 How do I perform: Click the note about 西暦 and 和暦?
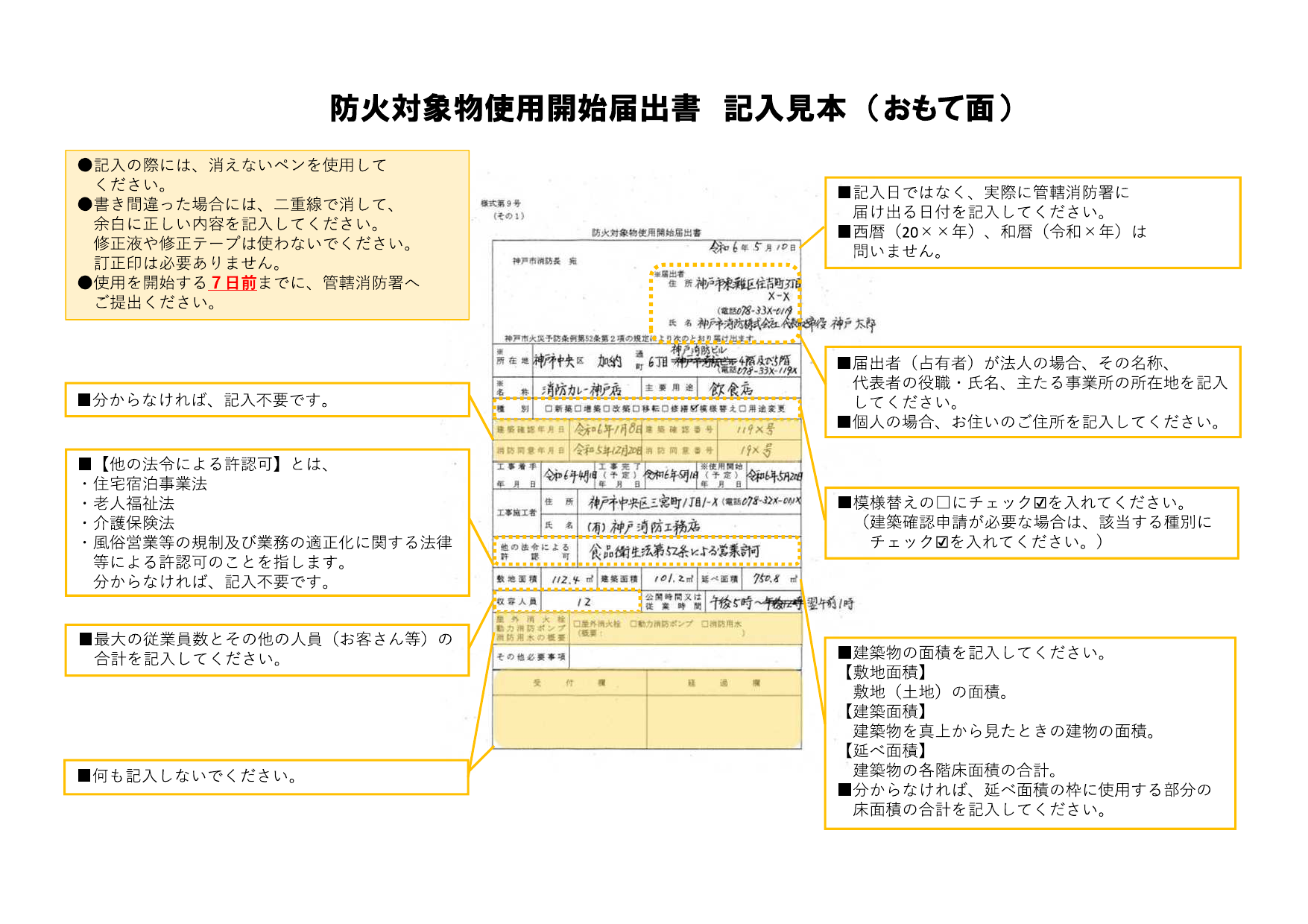pos(992,241)
